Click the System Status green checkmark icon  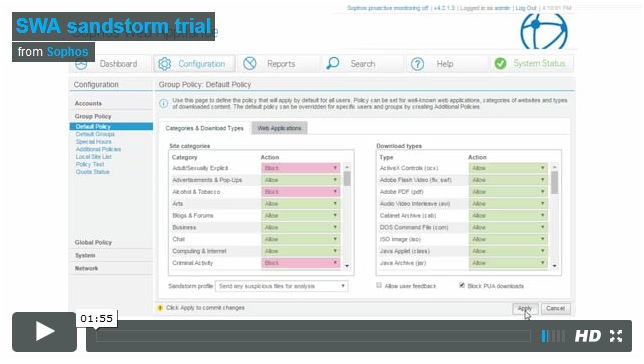pyautogui.click(x=500, y=63)
